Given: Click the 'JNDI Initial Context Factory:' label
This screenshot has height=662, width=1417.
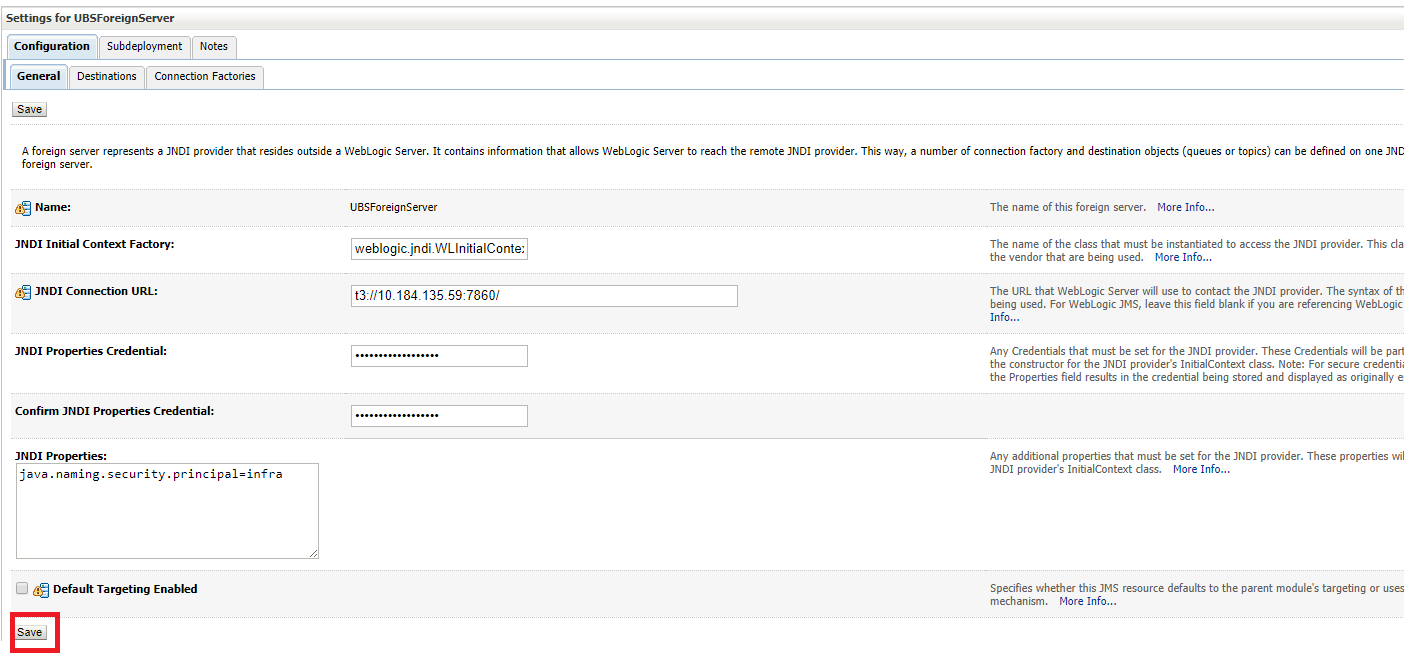Looking at the screenshot, I should (95, 244).
